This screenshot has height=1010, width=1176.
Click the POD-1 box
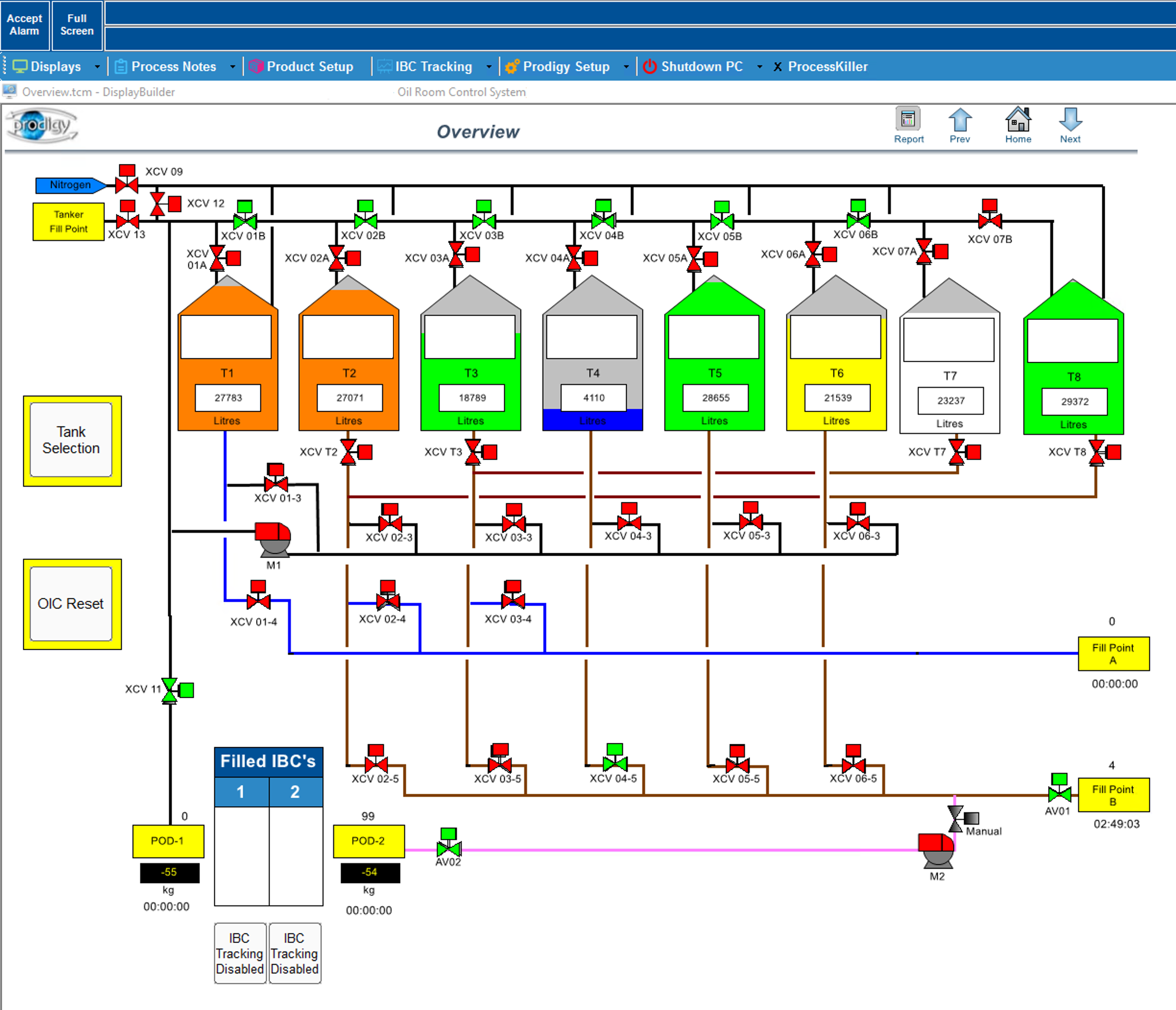pyautogui.click(x=168, y=841)
